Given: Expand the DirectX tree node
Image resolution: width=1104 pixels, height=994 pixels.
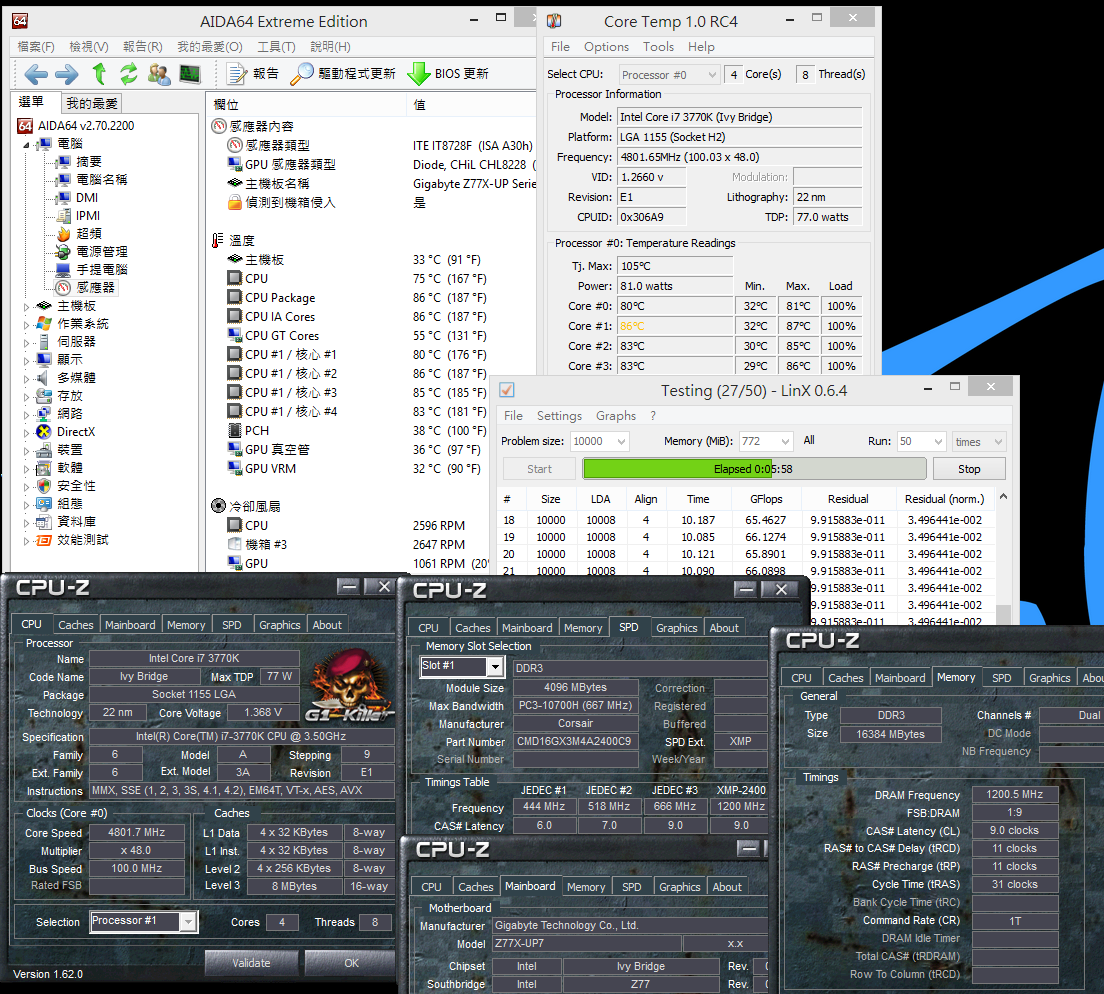Looking at the screenshot, I should 27,432.
